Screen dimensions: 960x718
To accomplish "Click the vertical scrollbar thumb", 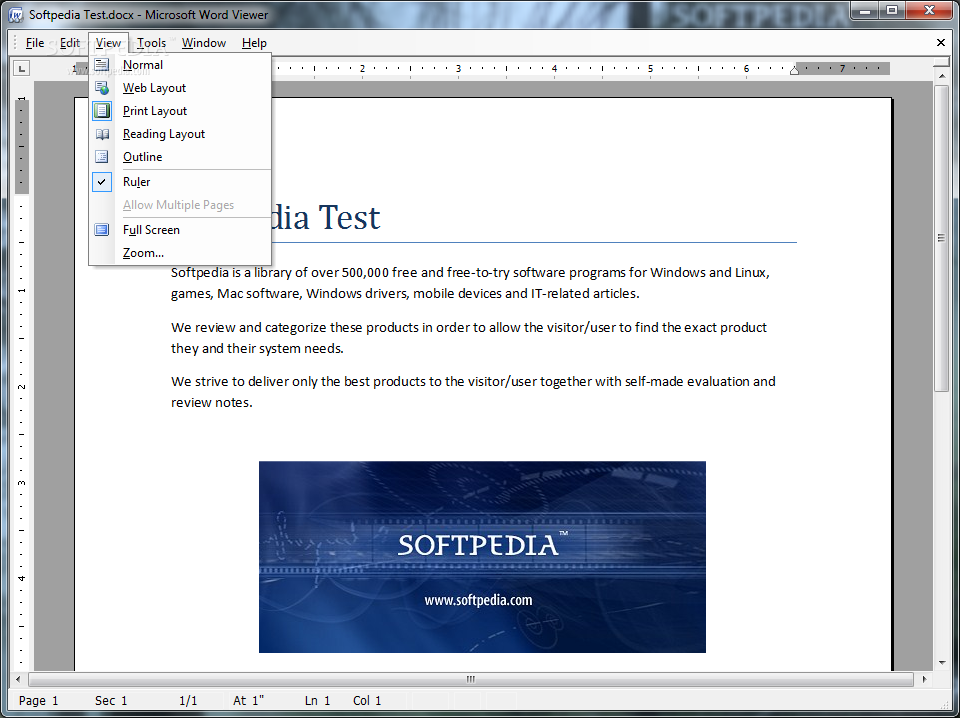I will 942,238.
